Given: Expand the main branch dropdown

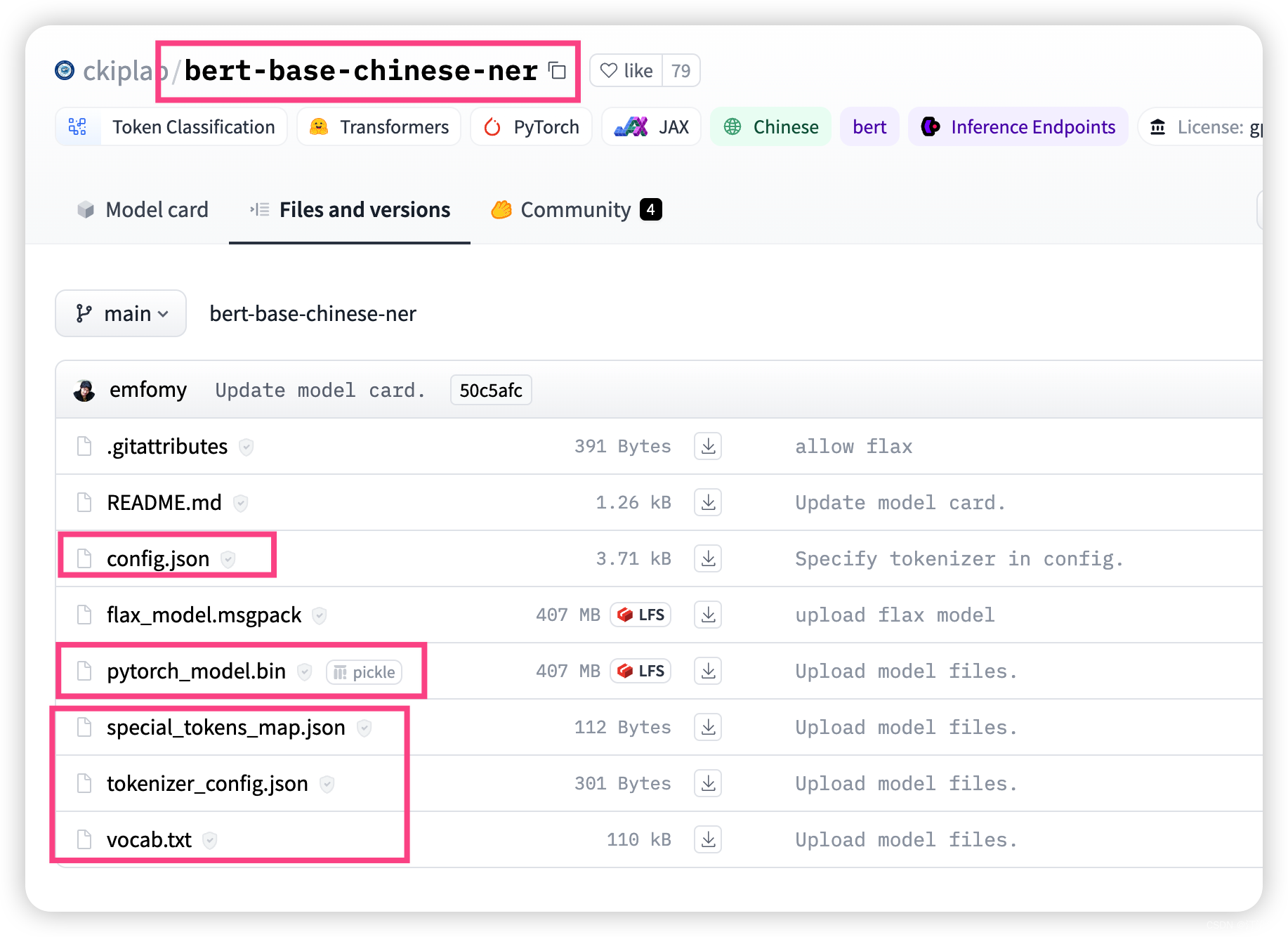Looking at the screenshot, I should pos(121,313).
